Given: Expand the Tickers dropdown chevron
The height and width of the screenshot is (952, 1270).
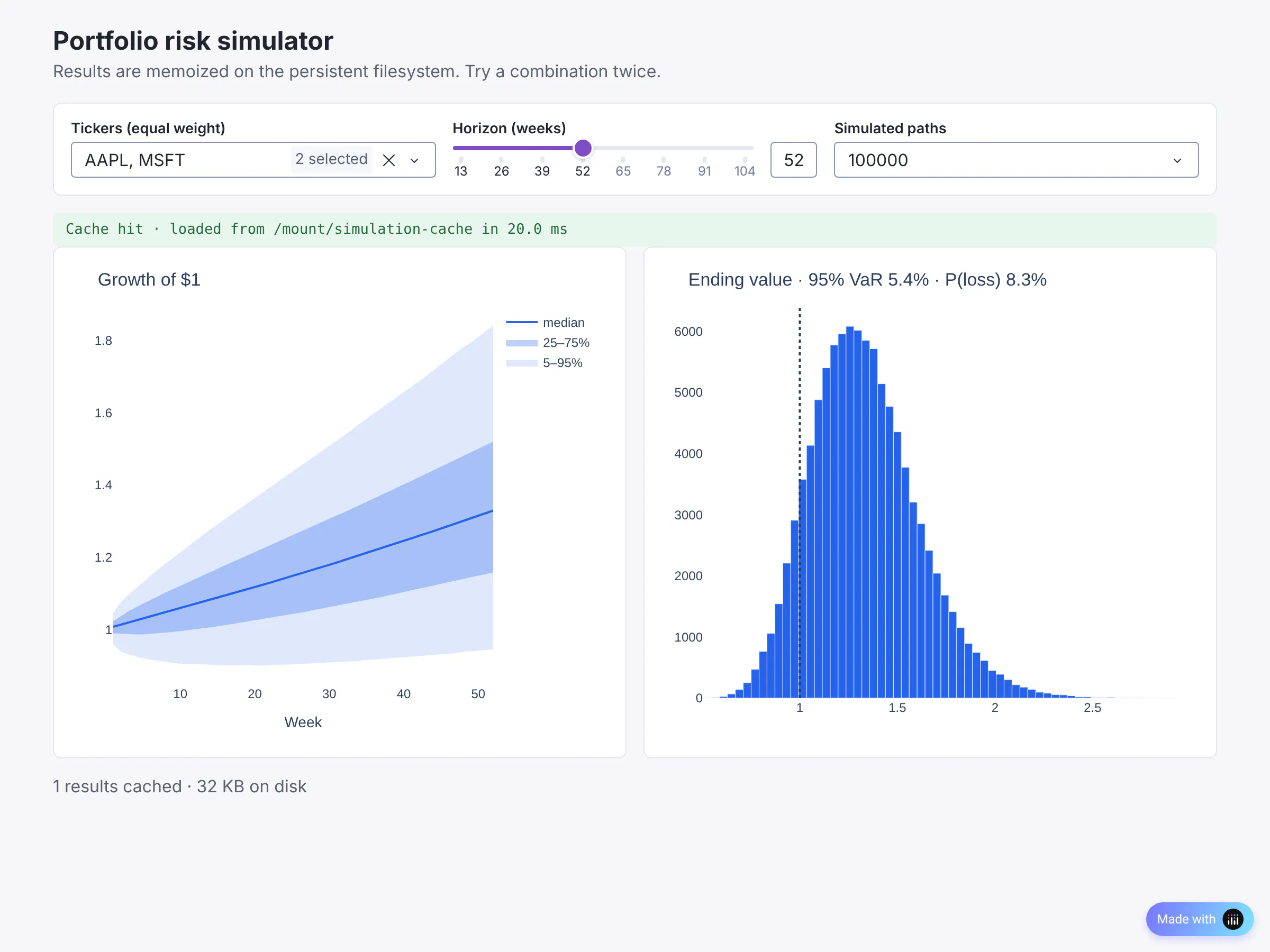Looking at the screenshot, I should click(414, 161).
